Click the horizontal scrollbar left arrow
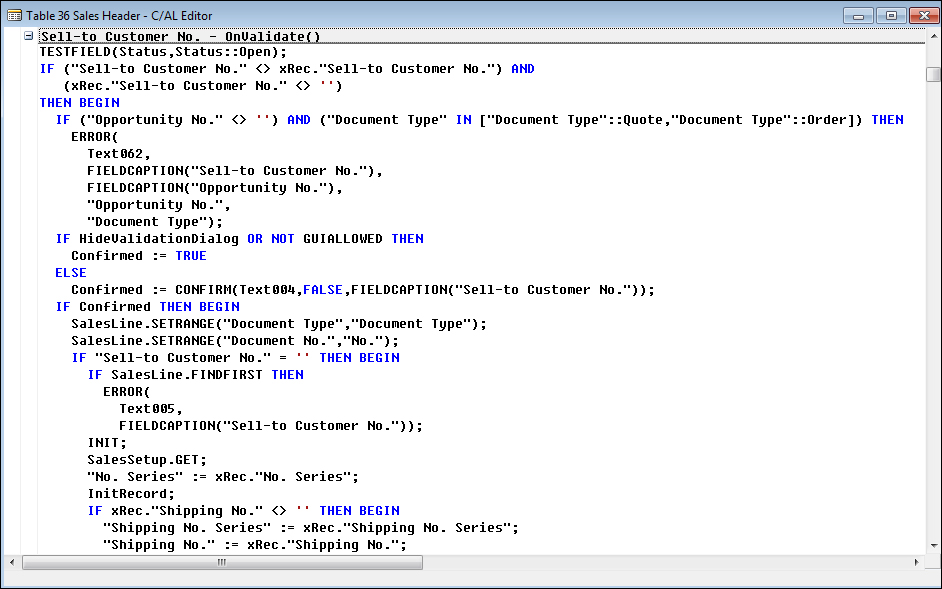Image resolution: width=942 pixels, height=589 pixels. pyautogui.click(x=12, y=563)
